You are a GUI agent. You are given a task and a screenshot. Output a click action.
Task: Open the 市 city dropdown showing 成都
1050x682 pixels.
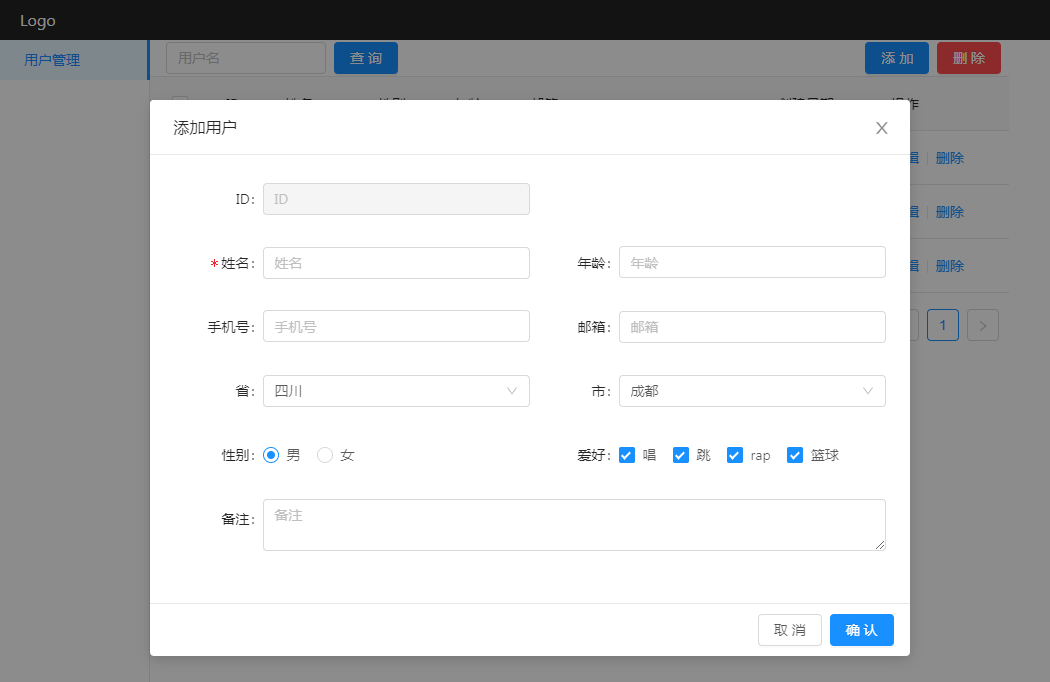752,391
